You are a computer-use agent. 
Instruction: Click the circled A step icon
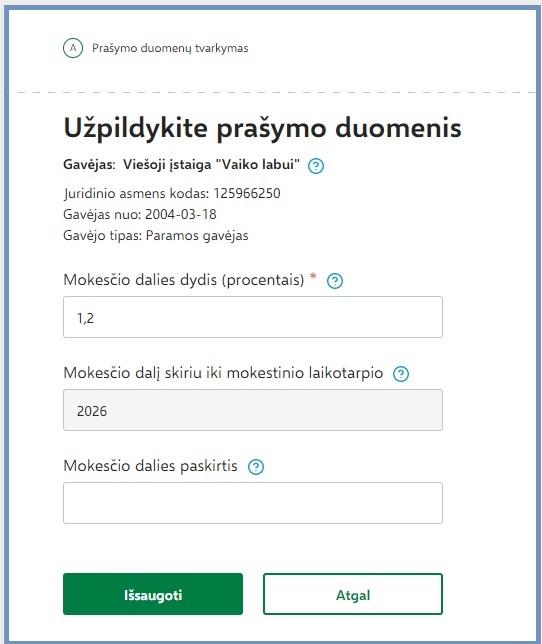(x=73, y=48)
